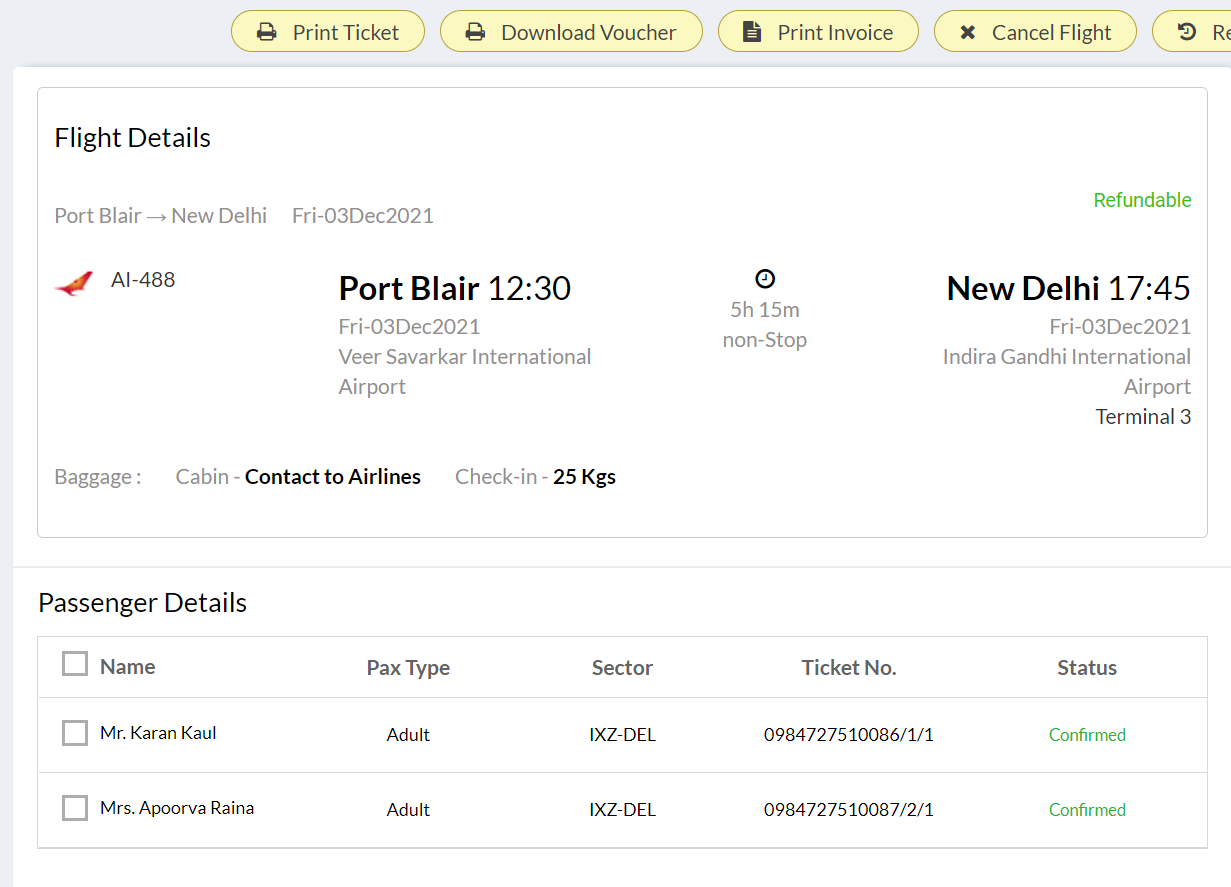
Task: Select the checkbox for Mr. Karan Kaul
Action: pyautogui.click(x=75, y=733)
